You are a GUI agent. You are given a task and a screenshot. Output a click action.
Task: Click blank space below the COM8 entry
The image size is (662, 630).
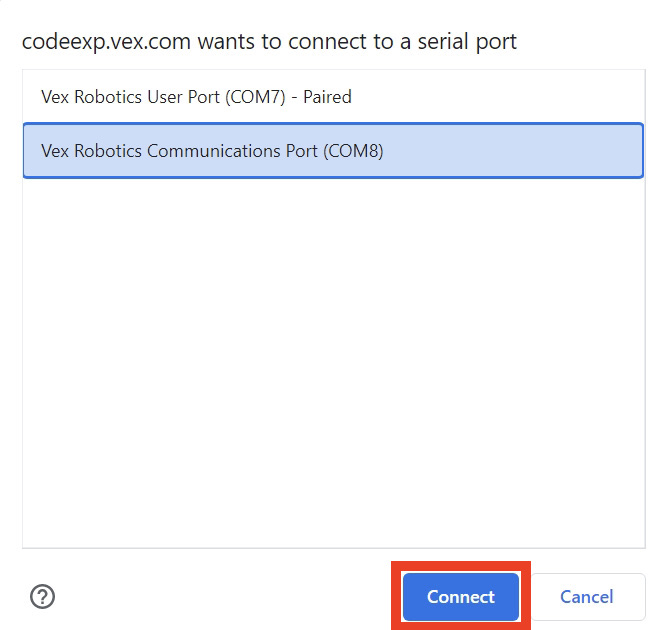[333, 300]
